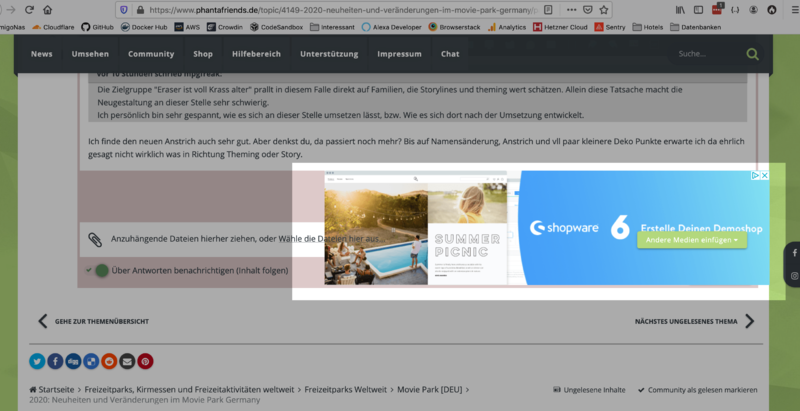Screen dimensions: 800x411
Task: Open the Shop navigation item
Action: pyautogui.click(x=203, y=54)
